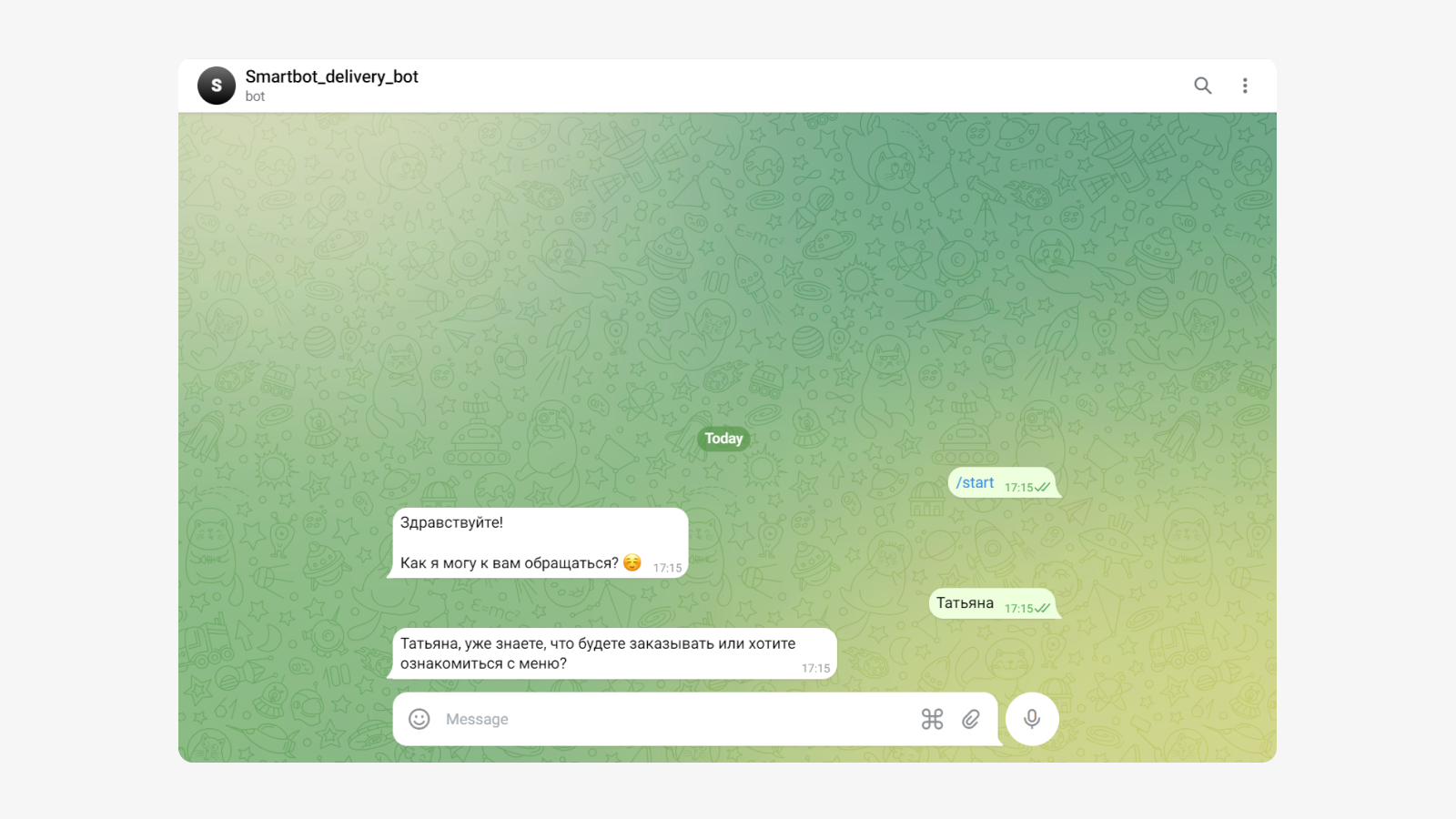Click the /start command link

click(975, 483)
